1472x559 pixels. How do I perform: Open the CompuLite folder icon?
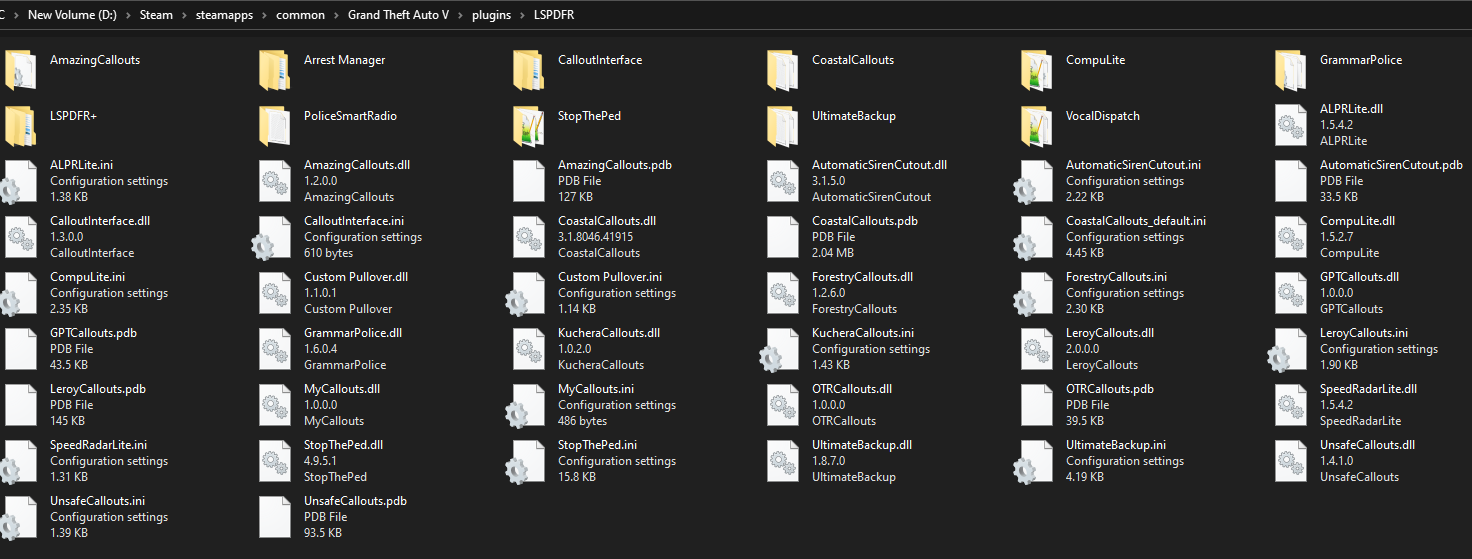pyautogui.click(x=1036, y=69)
